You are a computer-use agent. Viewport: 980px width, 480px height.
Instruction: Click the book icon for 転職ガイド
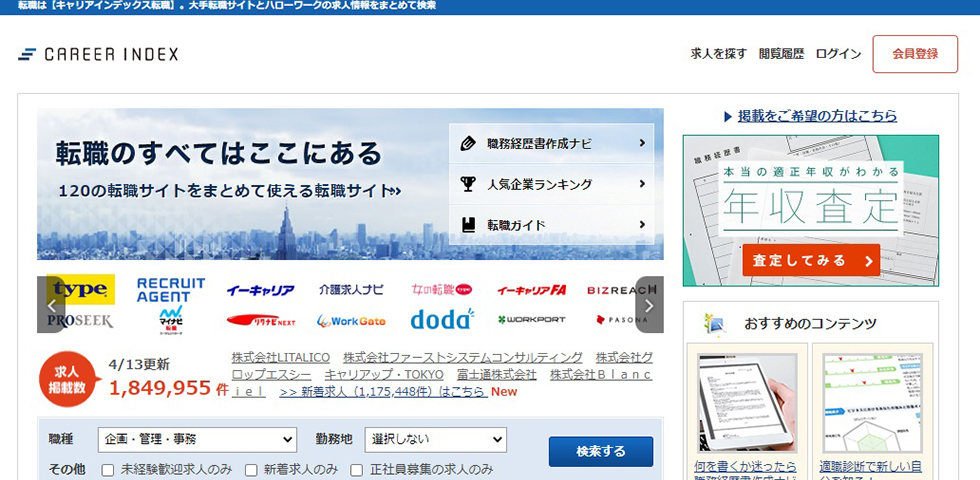pos(468,224)
